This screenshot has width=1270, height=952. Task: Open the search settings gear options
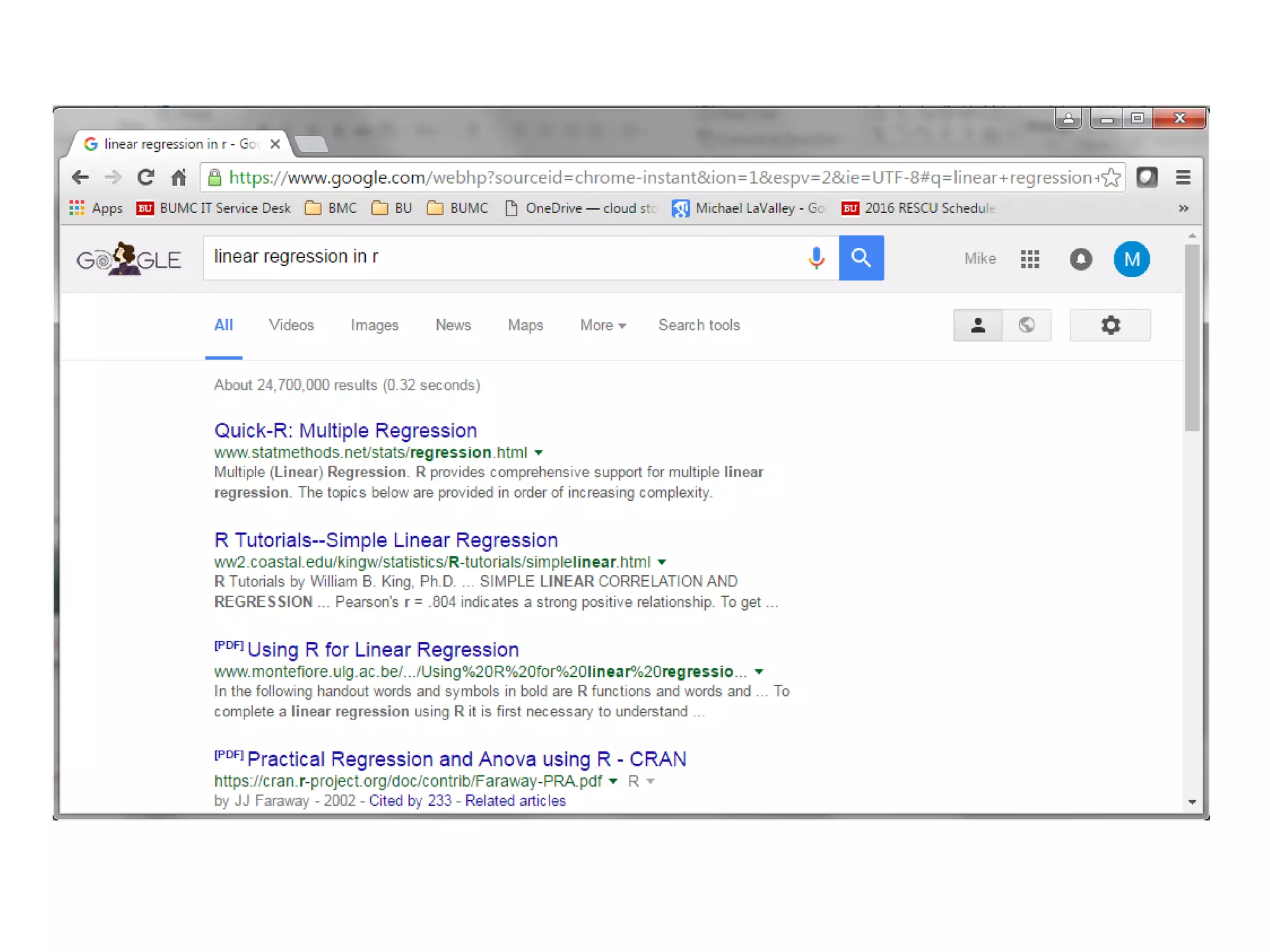point(1110,325)
